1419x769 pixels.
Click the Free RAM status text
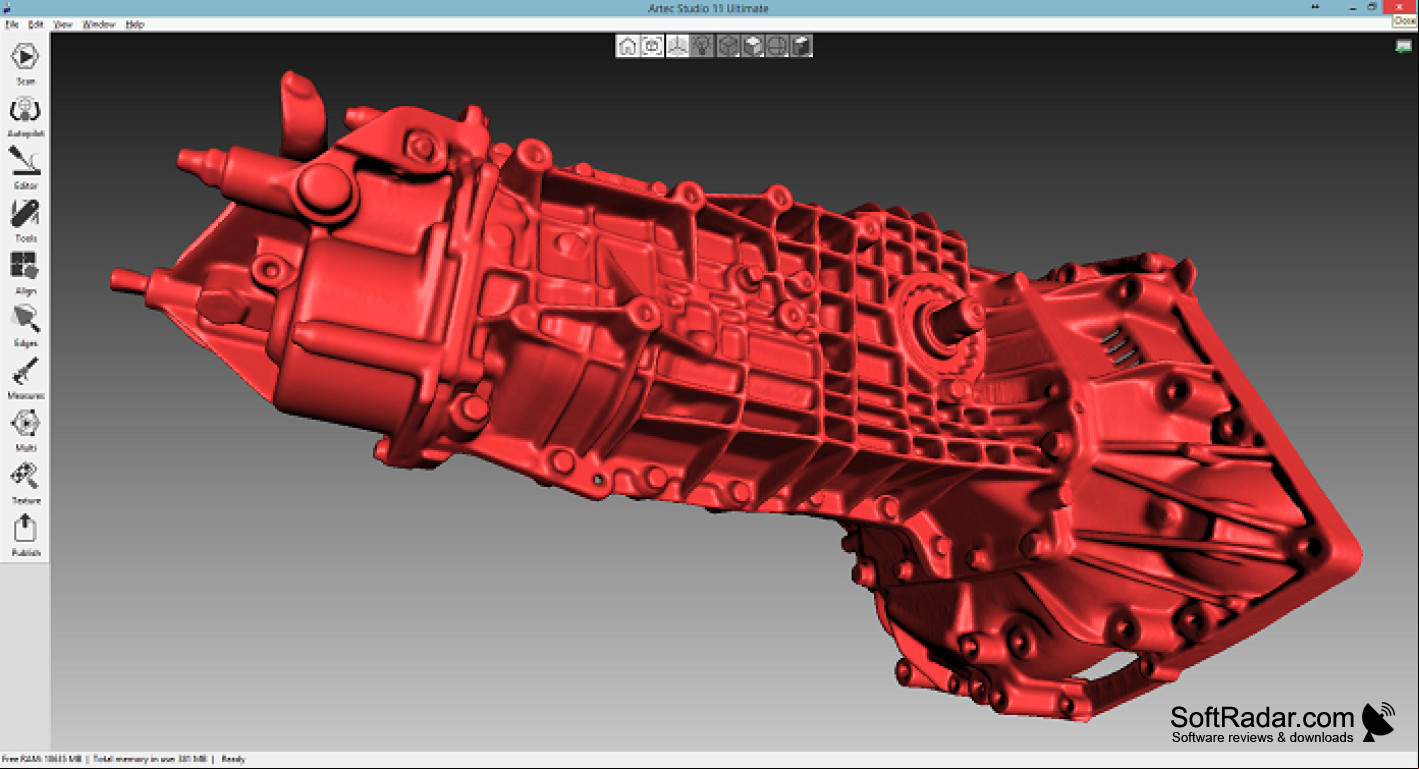[43, 759]
